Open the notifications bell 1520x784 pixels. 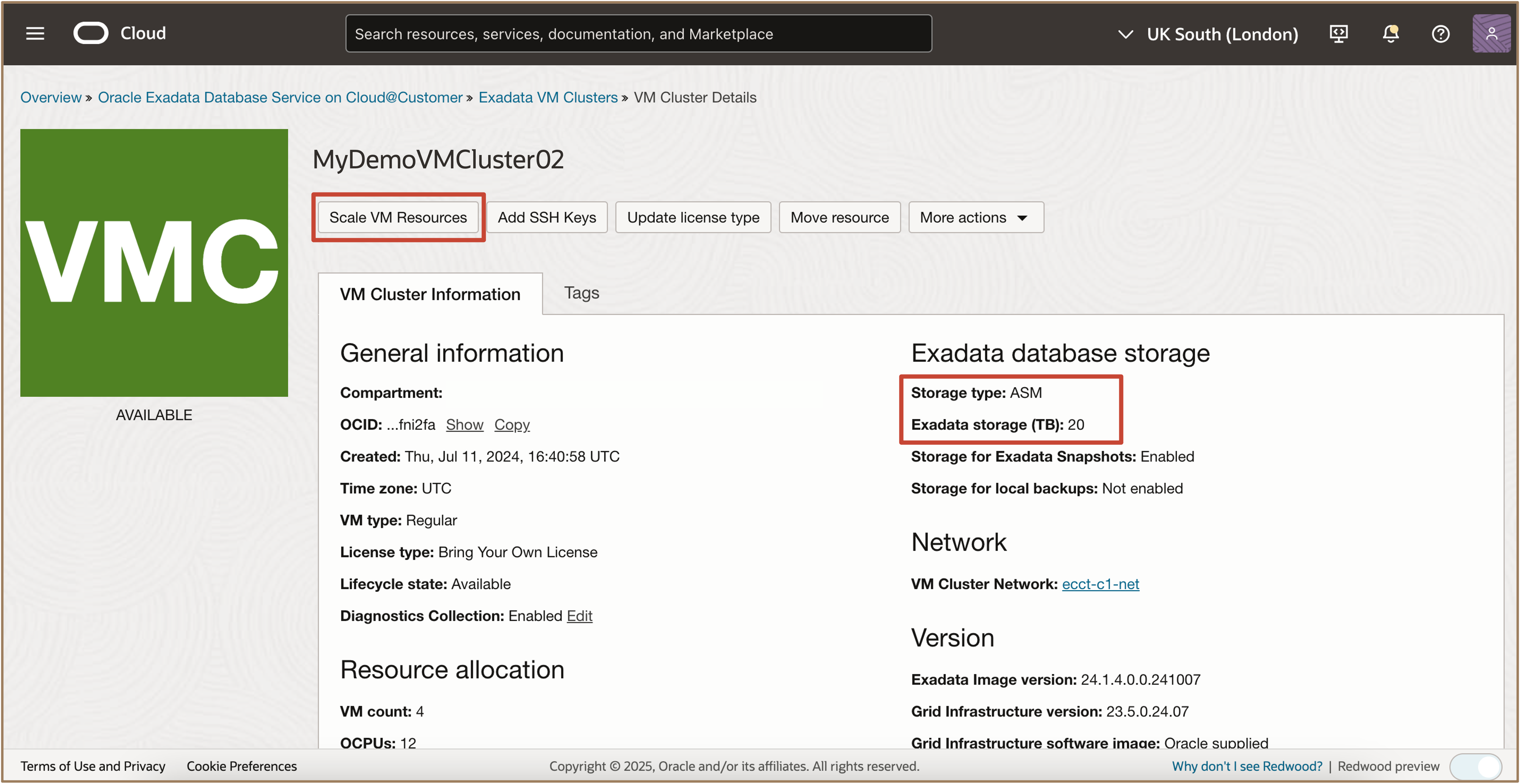[x=1390, y=33]
